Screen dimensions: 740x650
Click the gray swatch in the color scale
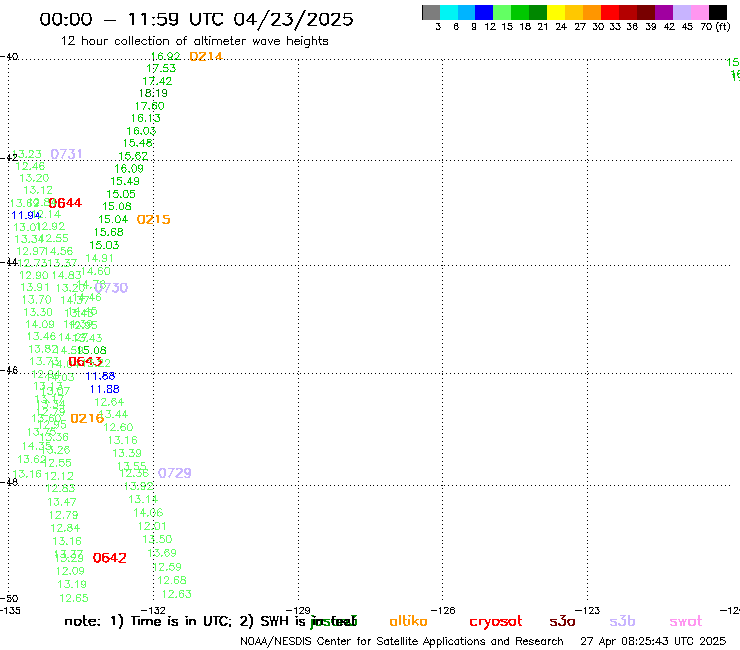[431, 12]
